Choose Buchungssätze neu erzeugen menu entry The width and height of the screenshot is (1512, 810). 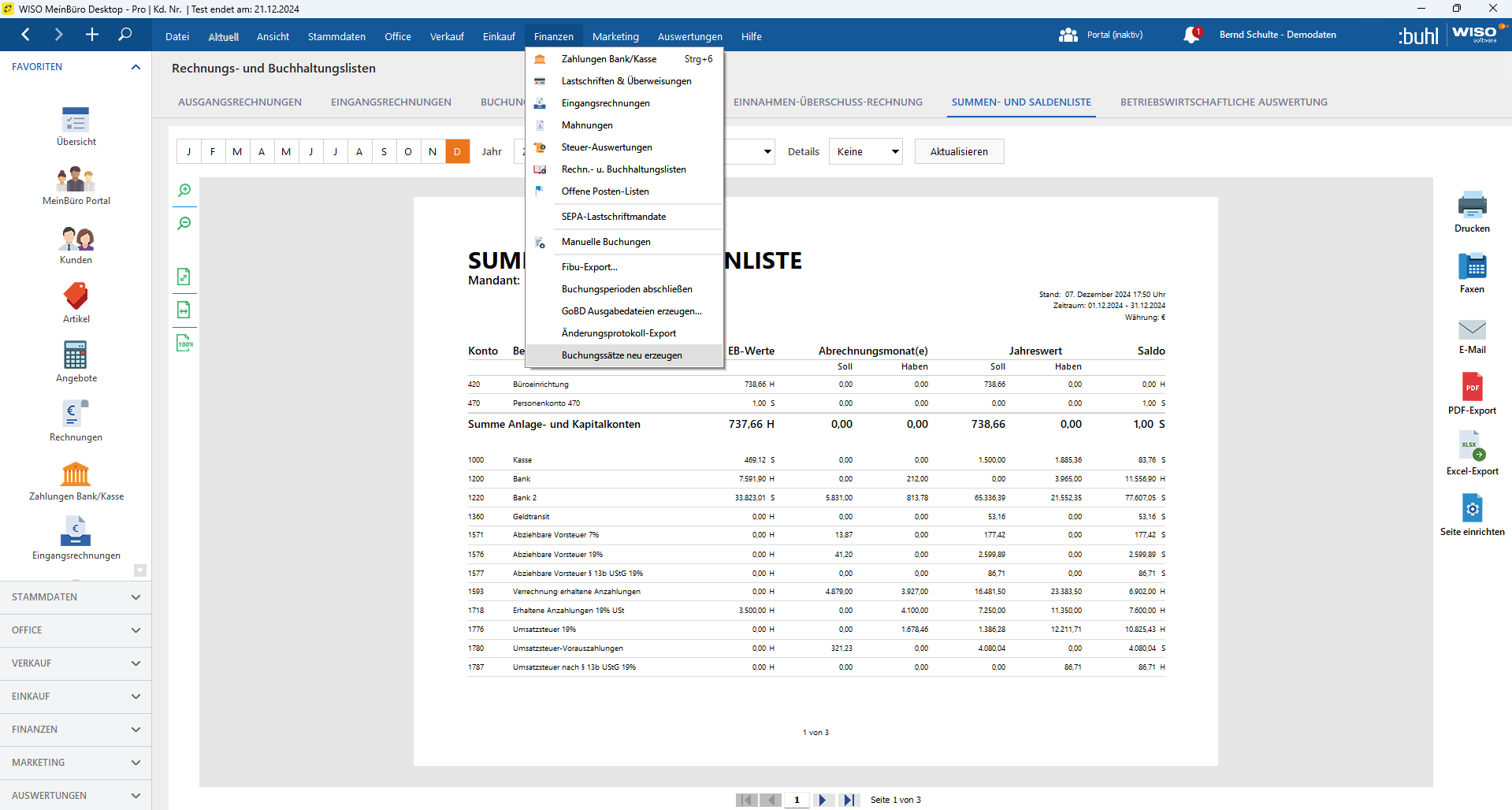point(624,355)
